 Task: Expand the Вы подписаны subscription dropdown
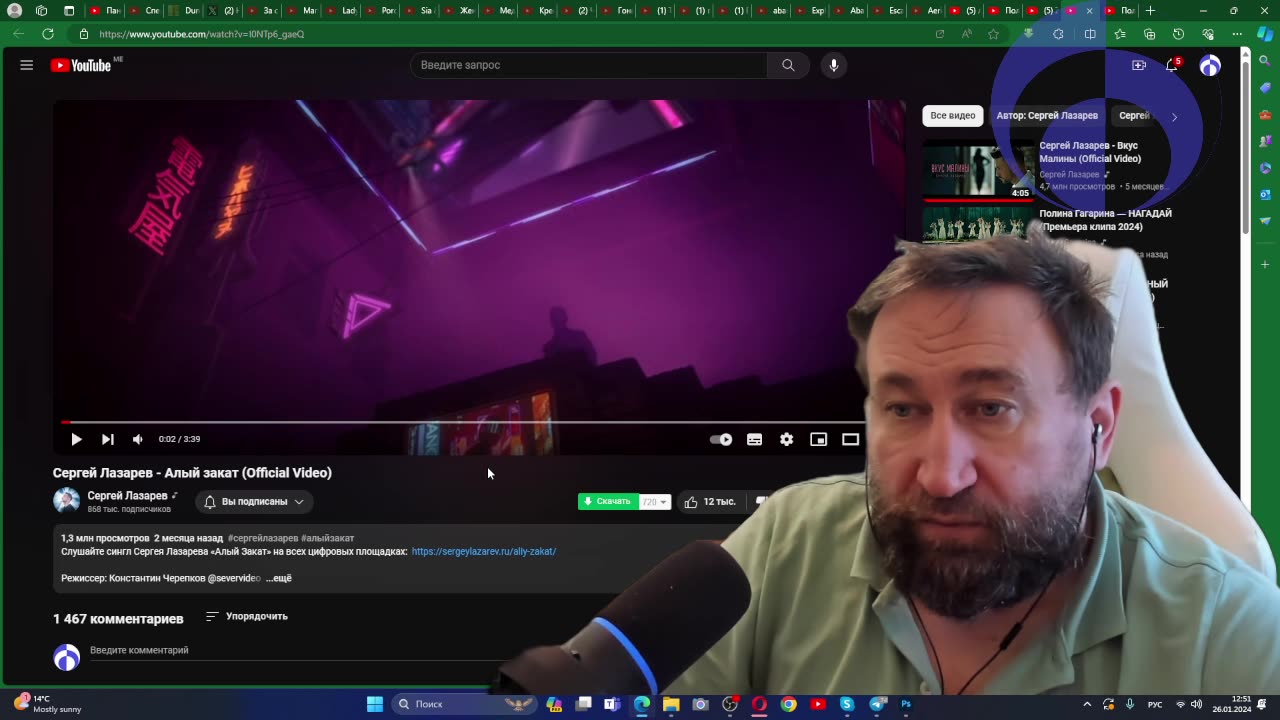coord(254,502)
